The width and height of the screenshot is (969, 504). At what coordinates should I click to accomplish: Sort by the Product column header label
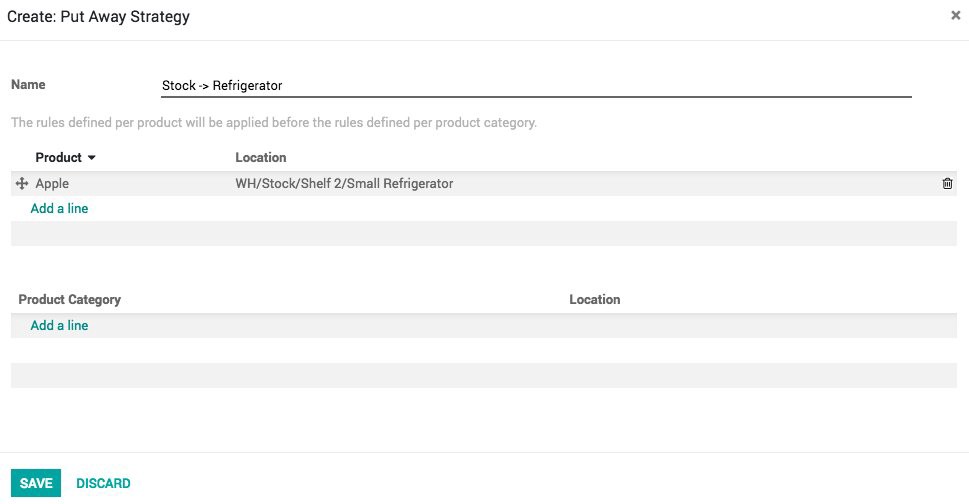point(58,158)
